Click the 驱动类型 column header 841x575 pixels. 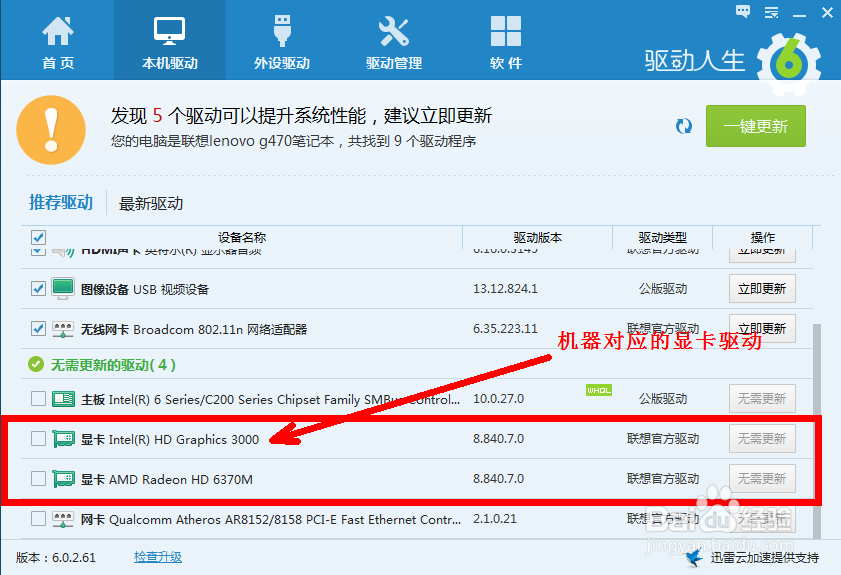tap(662, 237)
